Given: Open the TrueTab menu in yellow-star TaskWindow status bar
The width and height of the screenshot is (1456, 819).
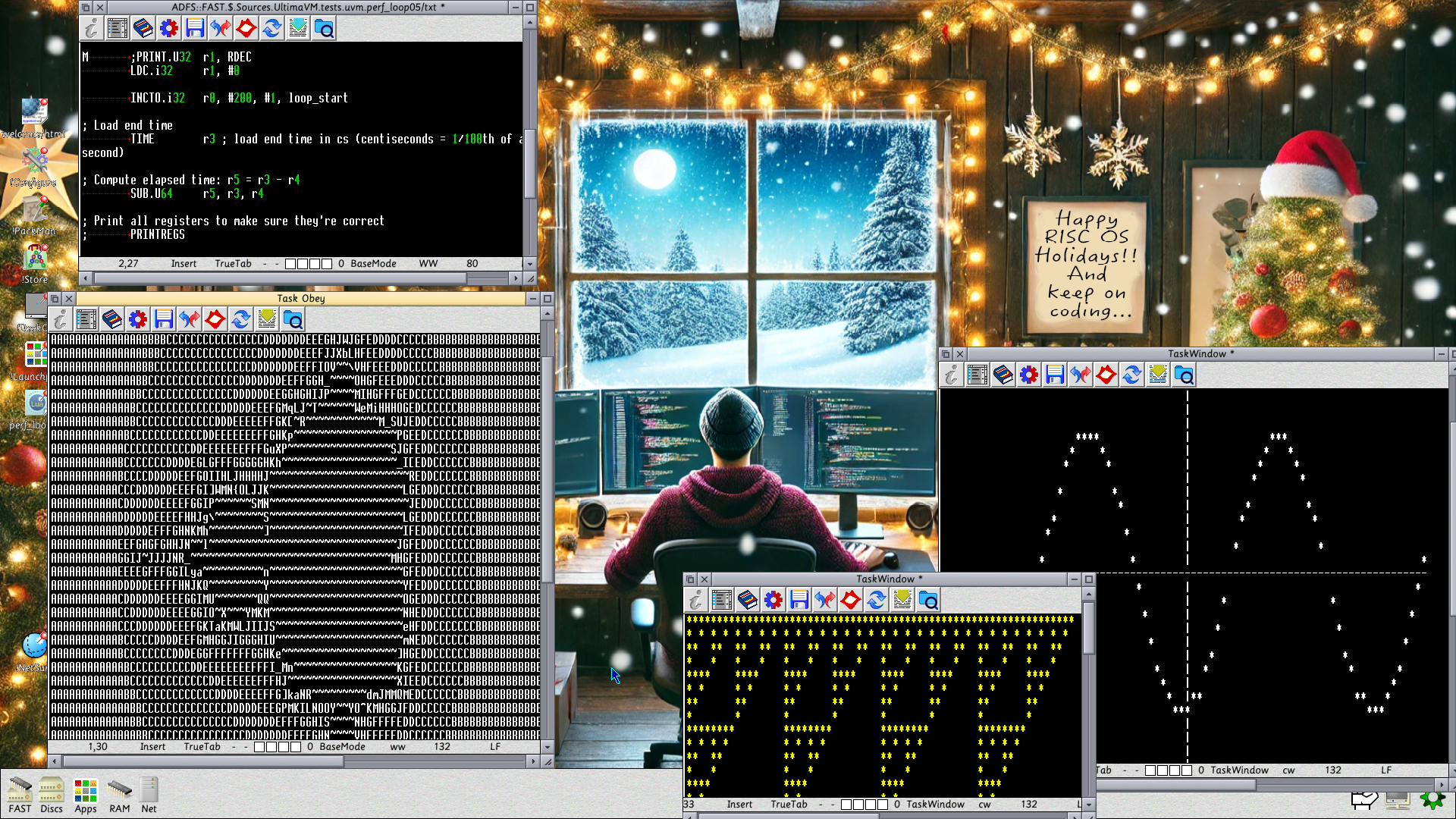Looking at the screenshot, I should (789, 805).
